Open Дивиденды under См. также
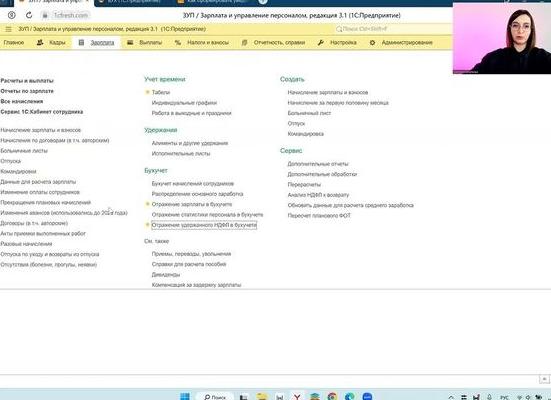 coord(166,275)
